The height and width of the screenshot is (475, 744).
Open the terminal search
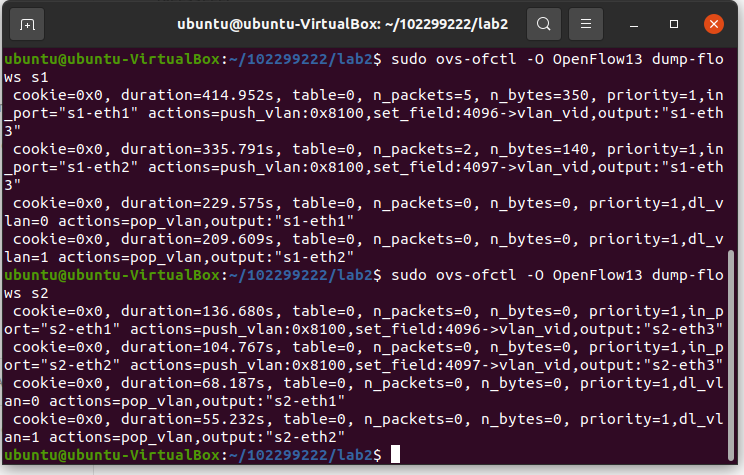[544, 24]
